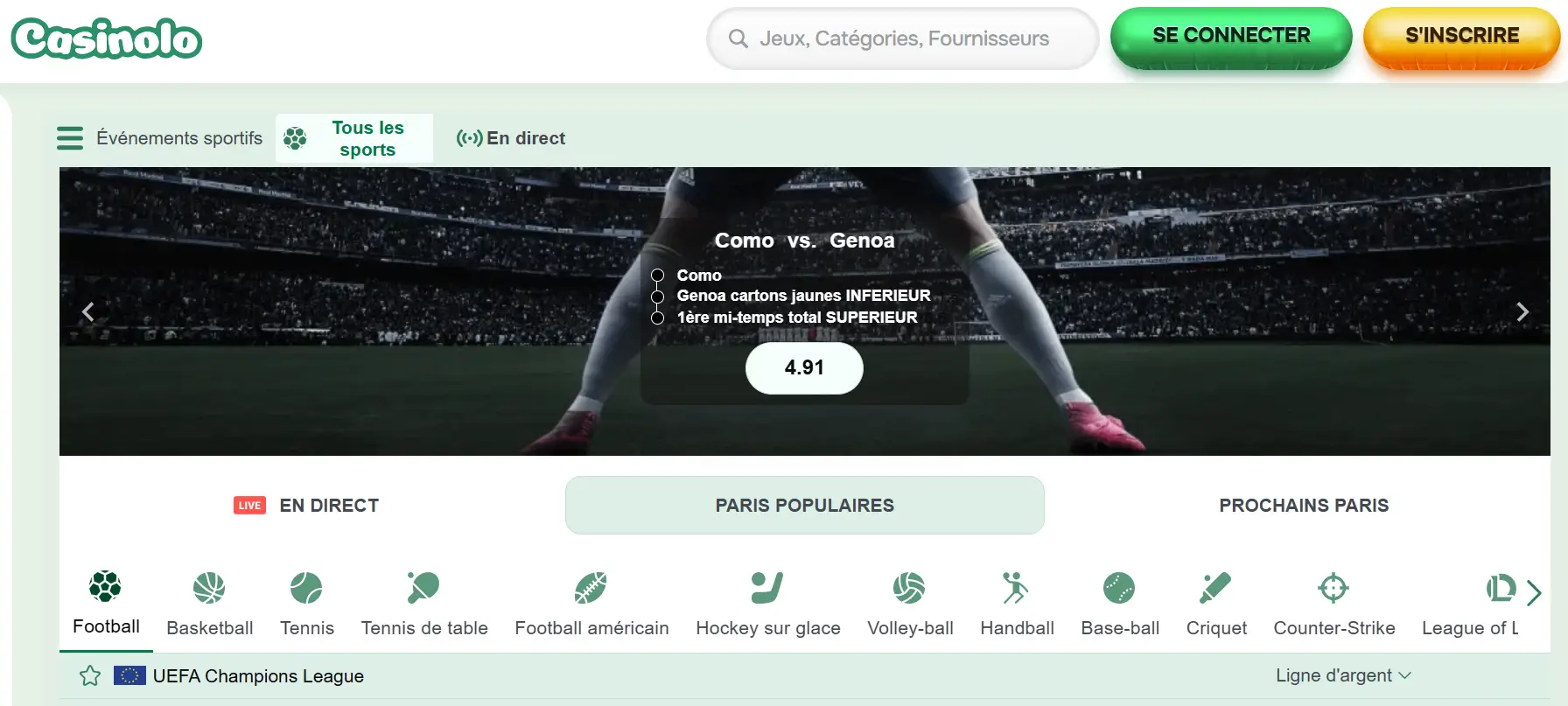Favorite UEFA Champions League with star
Viewport: 1568px width, 706px height.
click(90, 675)
